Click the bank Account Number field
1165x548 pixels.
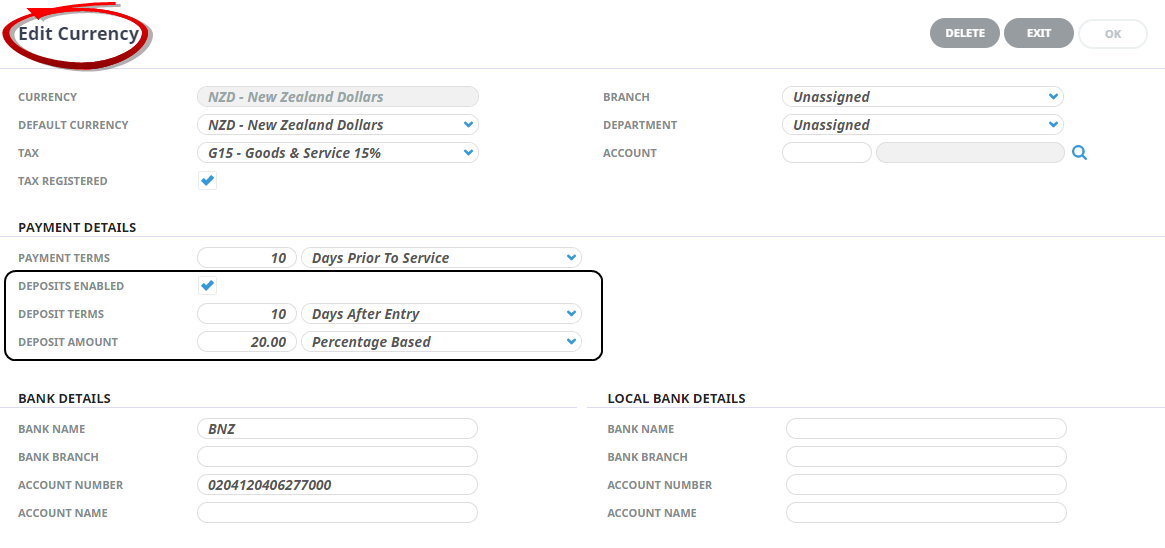[337, 485]
